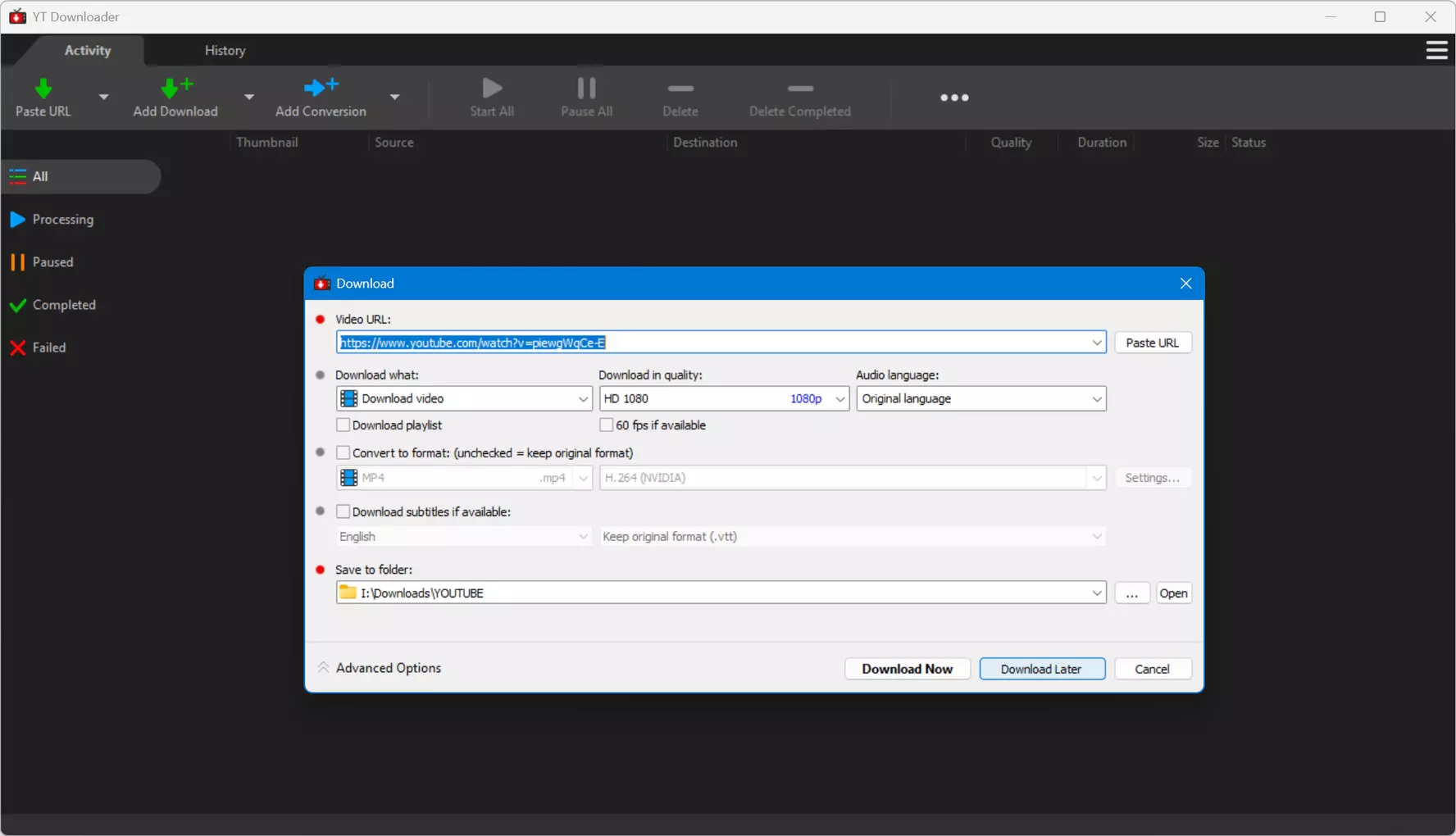
Task: Switch to the History tab
Action: pyautogui.click(x=225, y=51)
